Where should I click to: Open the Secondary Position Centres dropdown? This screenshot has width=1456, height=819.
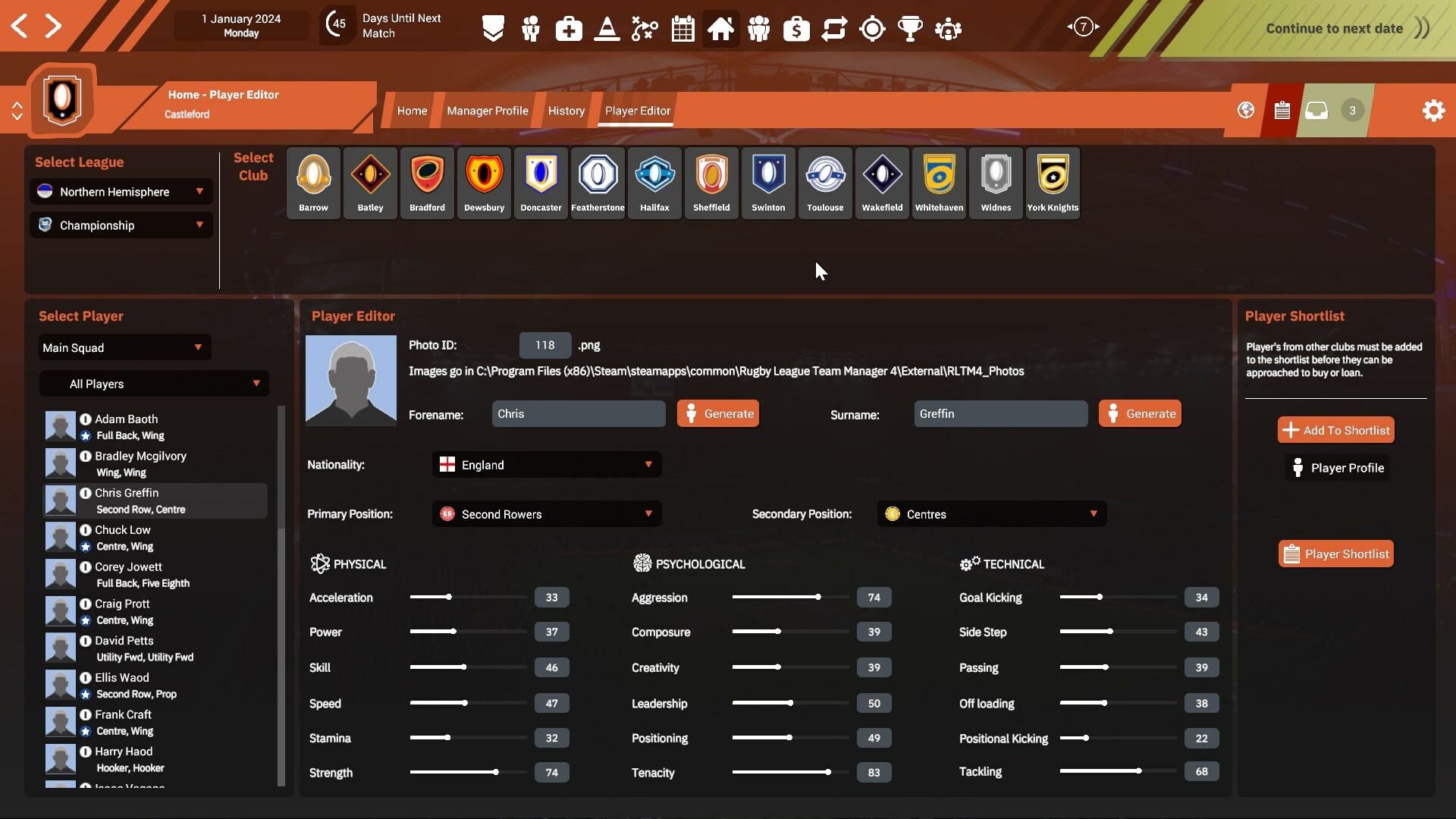pos(990,513)
